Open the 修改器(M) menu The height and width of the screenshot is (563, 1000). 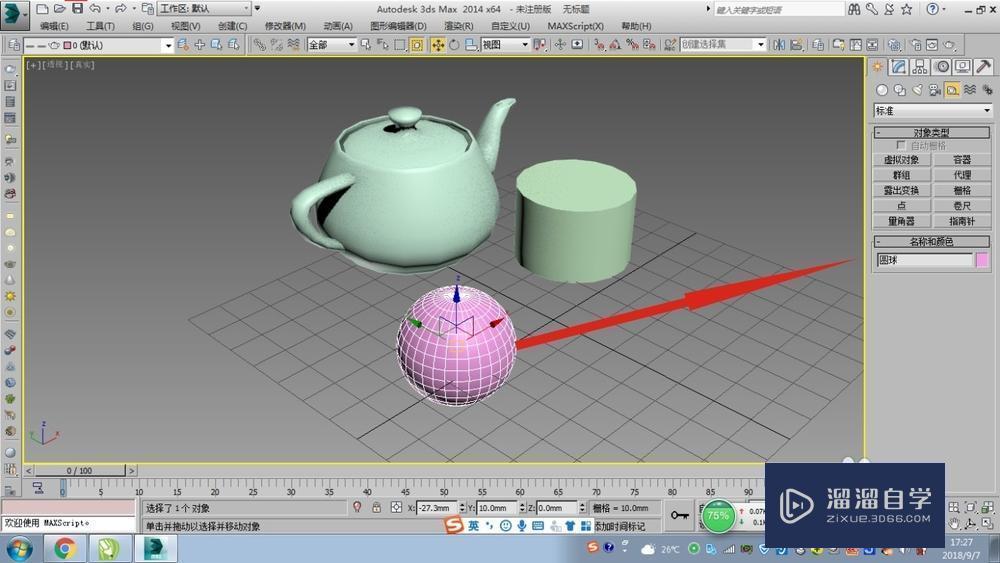(x=285, y=26)
